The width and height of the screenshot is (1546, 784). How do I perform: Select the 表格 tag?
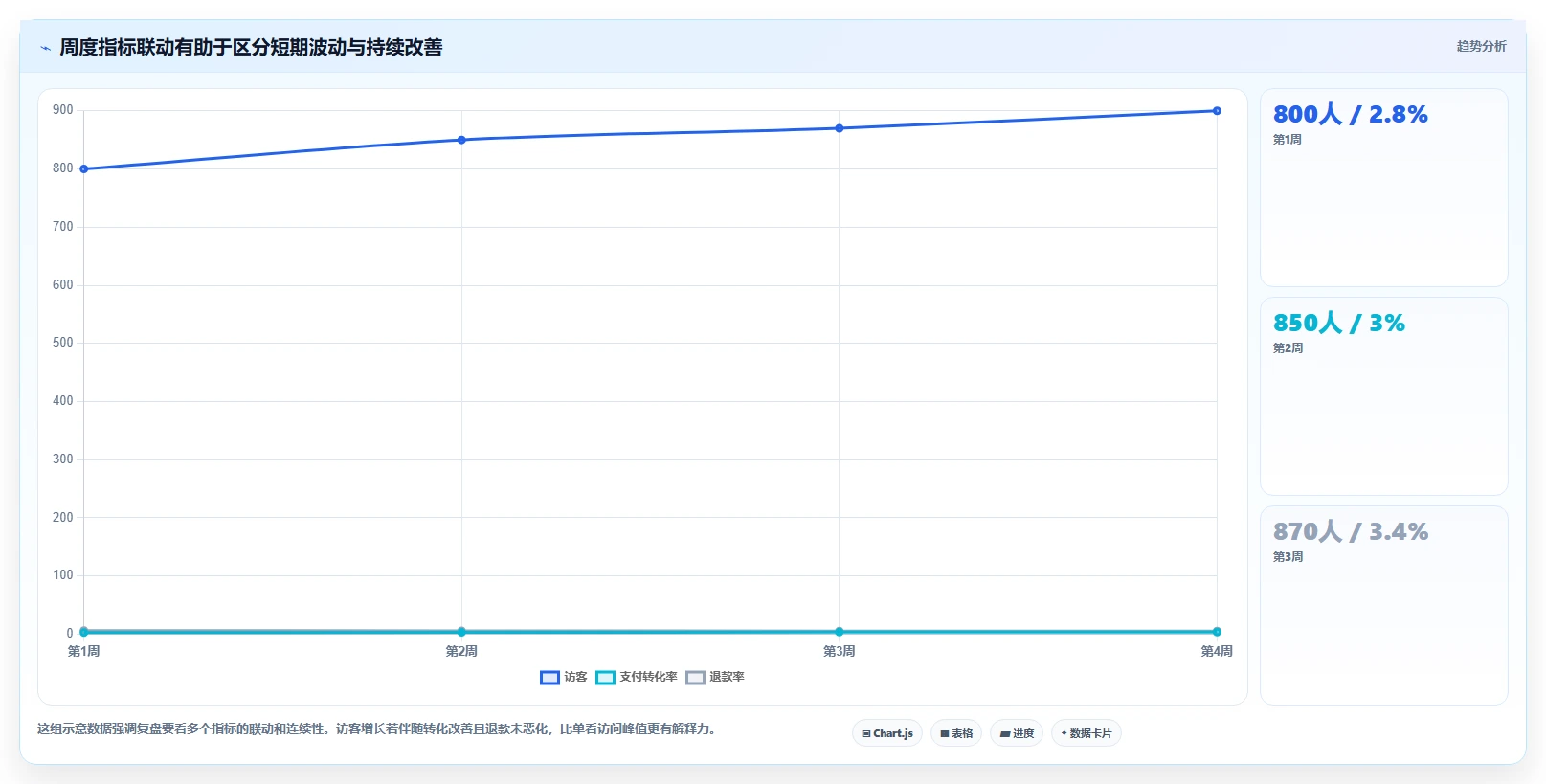[x=956, y=733]
